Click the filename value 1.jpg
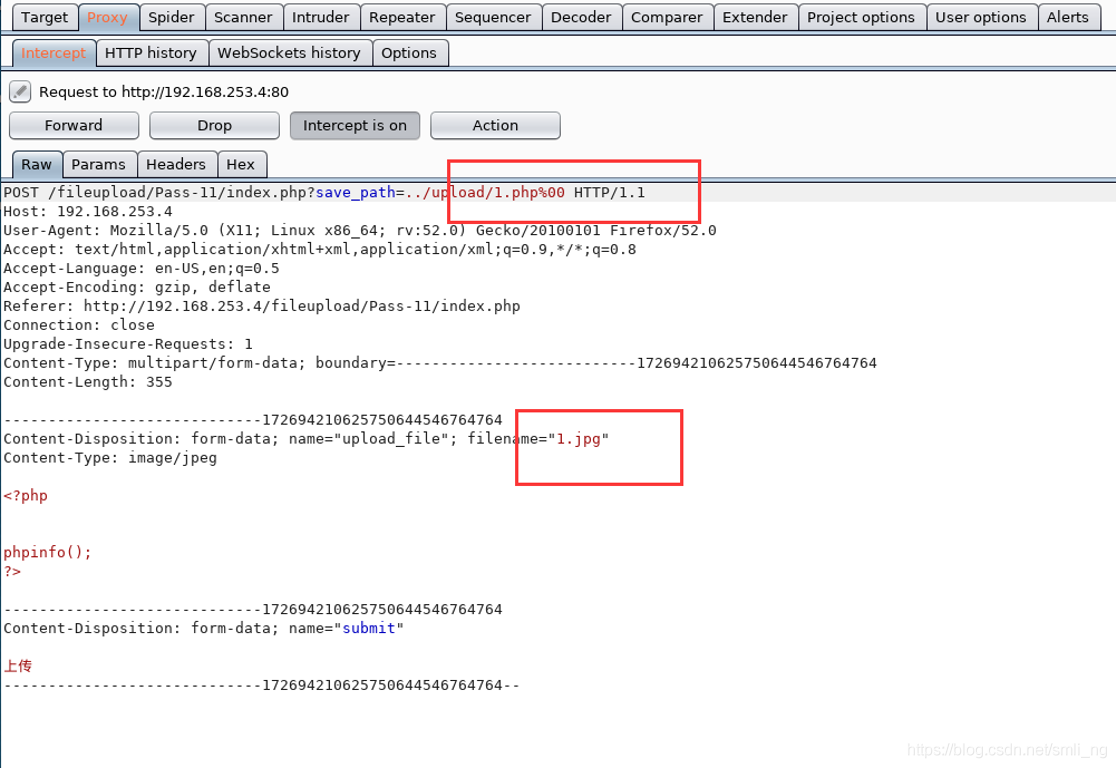The image size is (1116, 768). click(x=578, y=439)
